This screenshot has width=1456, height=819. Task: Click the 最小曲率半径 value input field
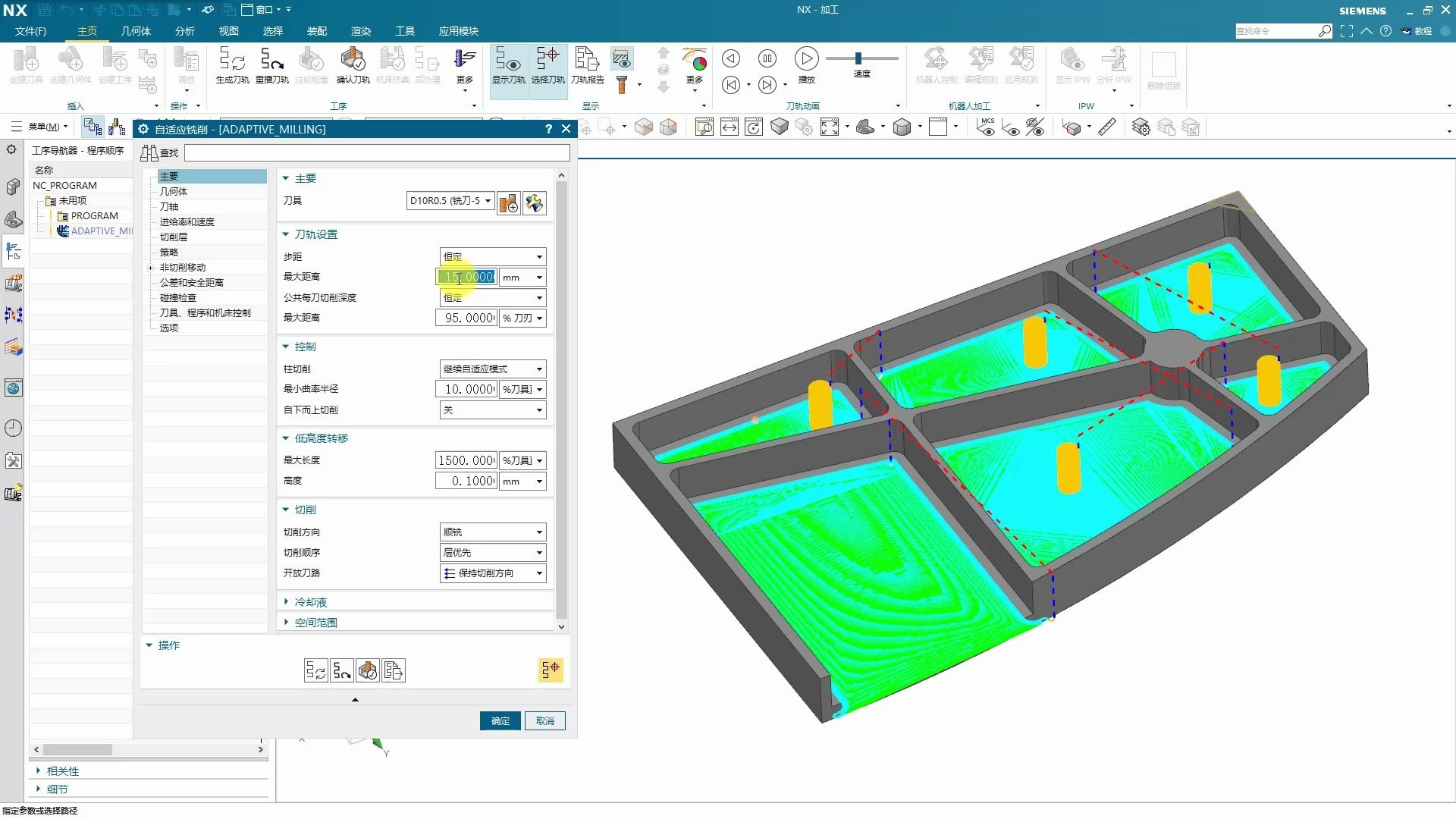[466, 389]
